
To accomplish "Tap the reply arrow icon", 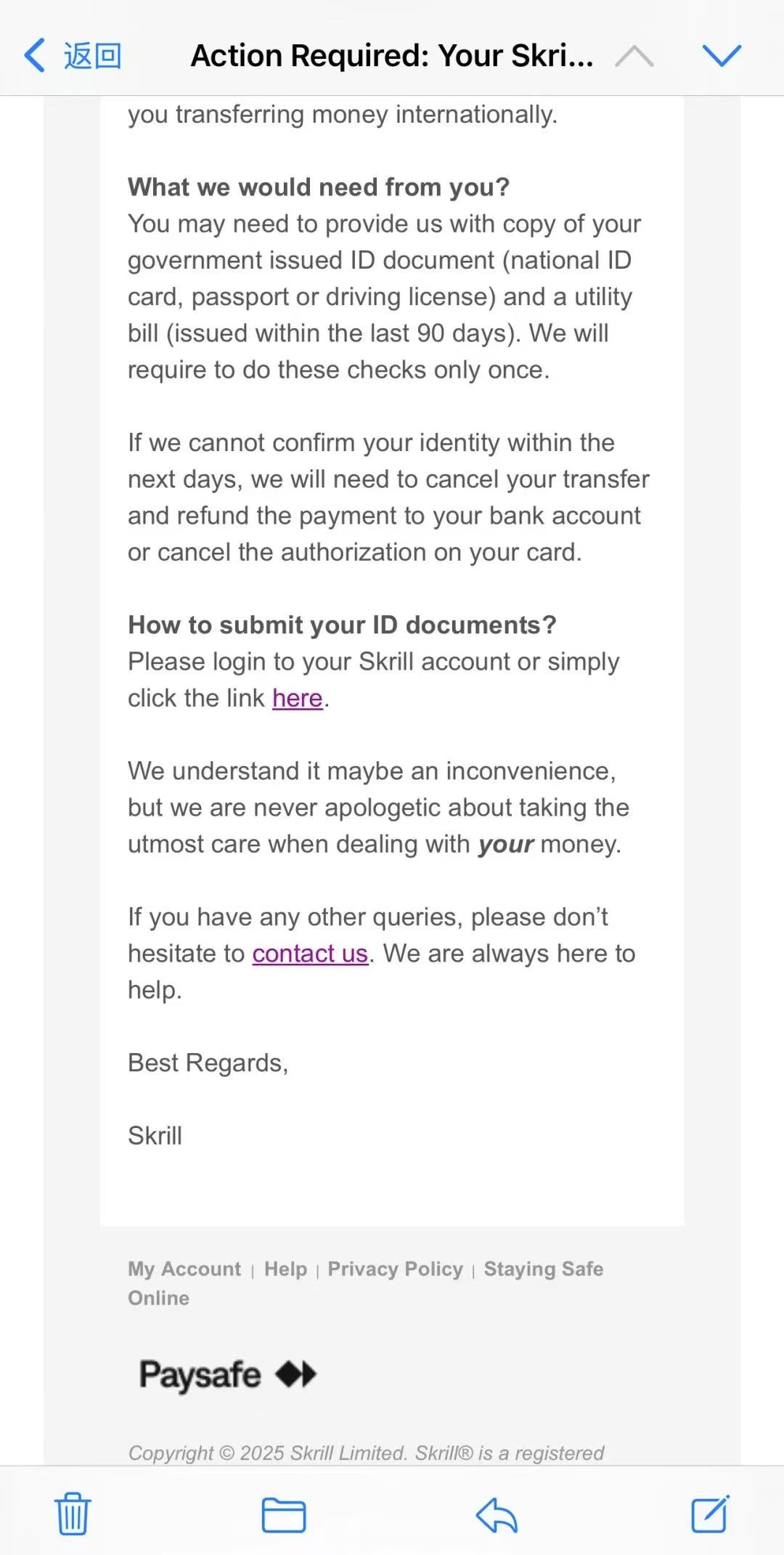I will click(497, 1515).
